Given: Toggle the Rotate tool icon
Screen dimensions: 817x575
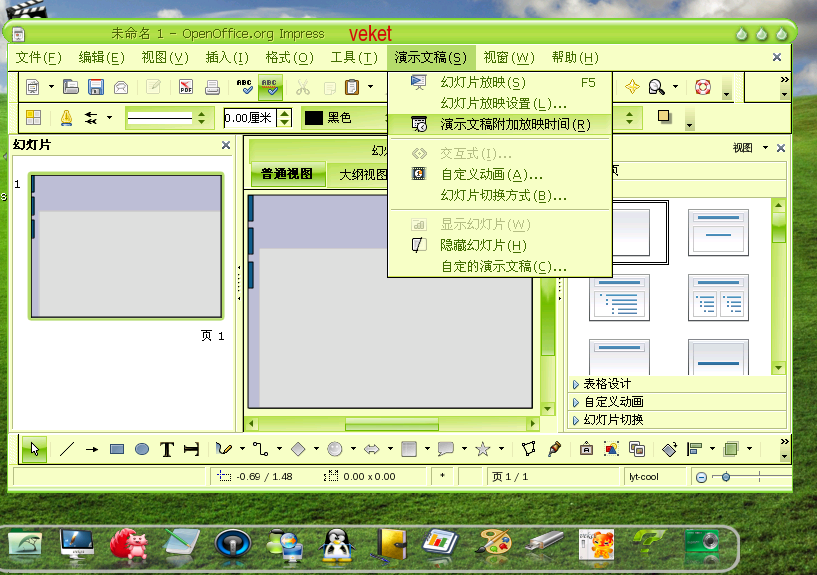Looking at the screenshot, I should [x=669, y=449].
